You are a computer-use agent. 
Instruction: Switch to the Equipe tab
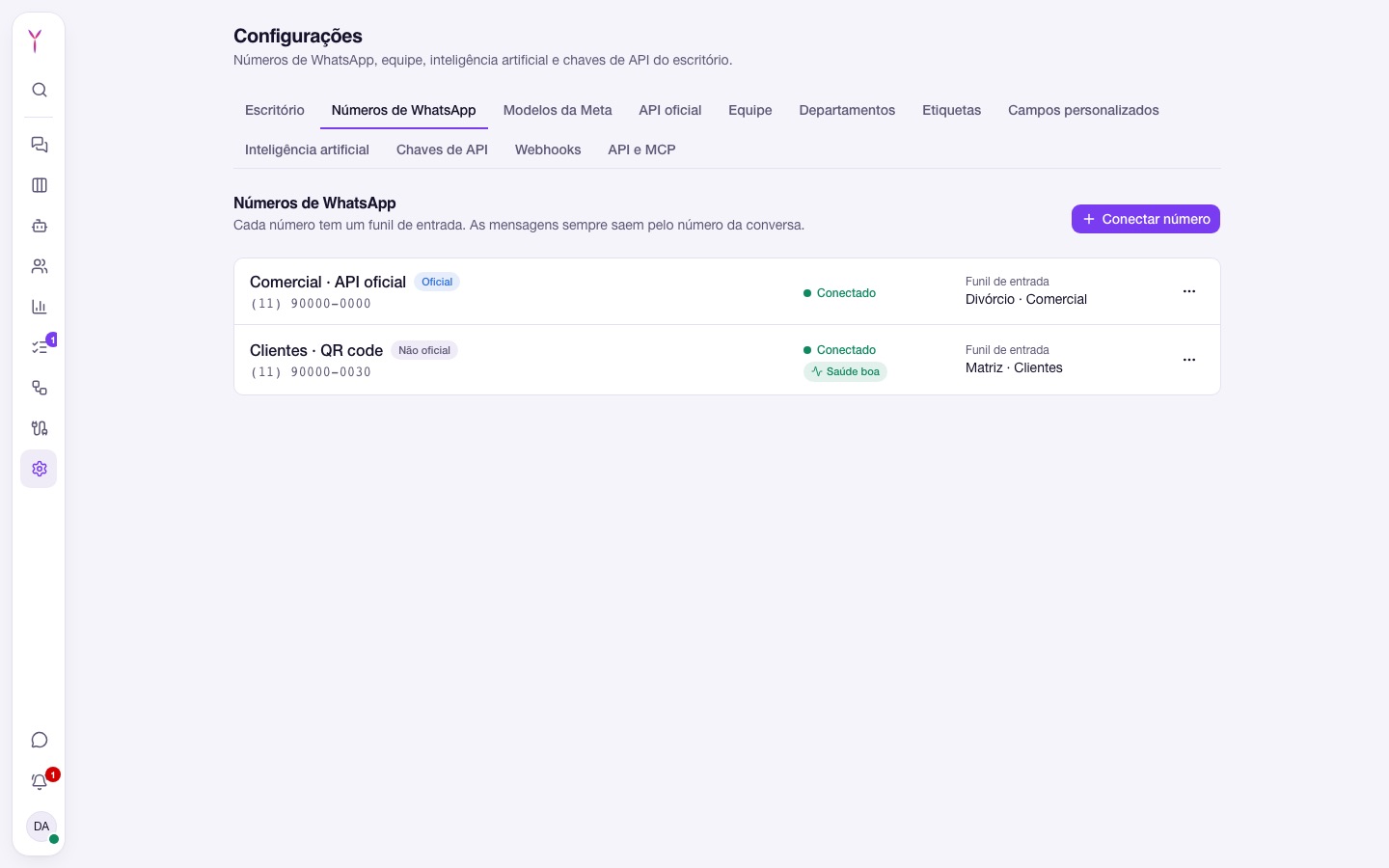pyautogui.click(x=750, y=110)
